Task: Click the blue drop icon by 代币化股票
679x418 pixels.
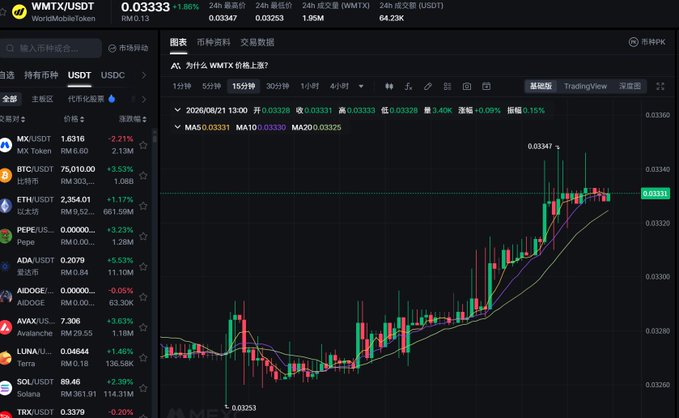Action: point(112,99)
